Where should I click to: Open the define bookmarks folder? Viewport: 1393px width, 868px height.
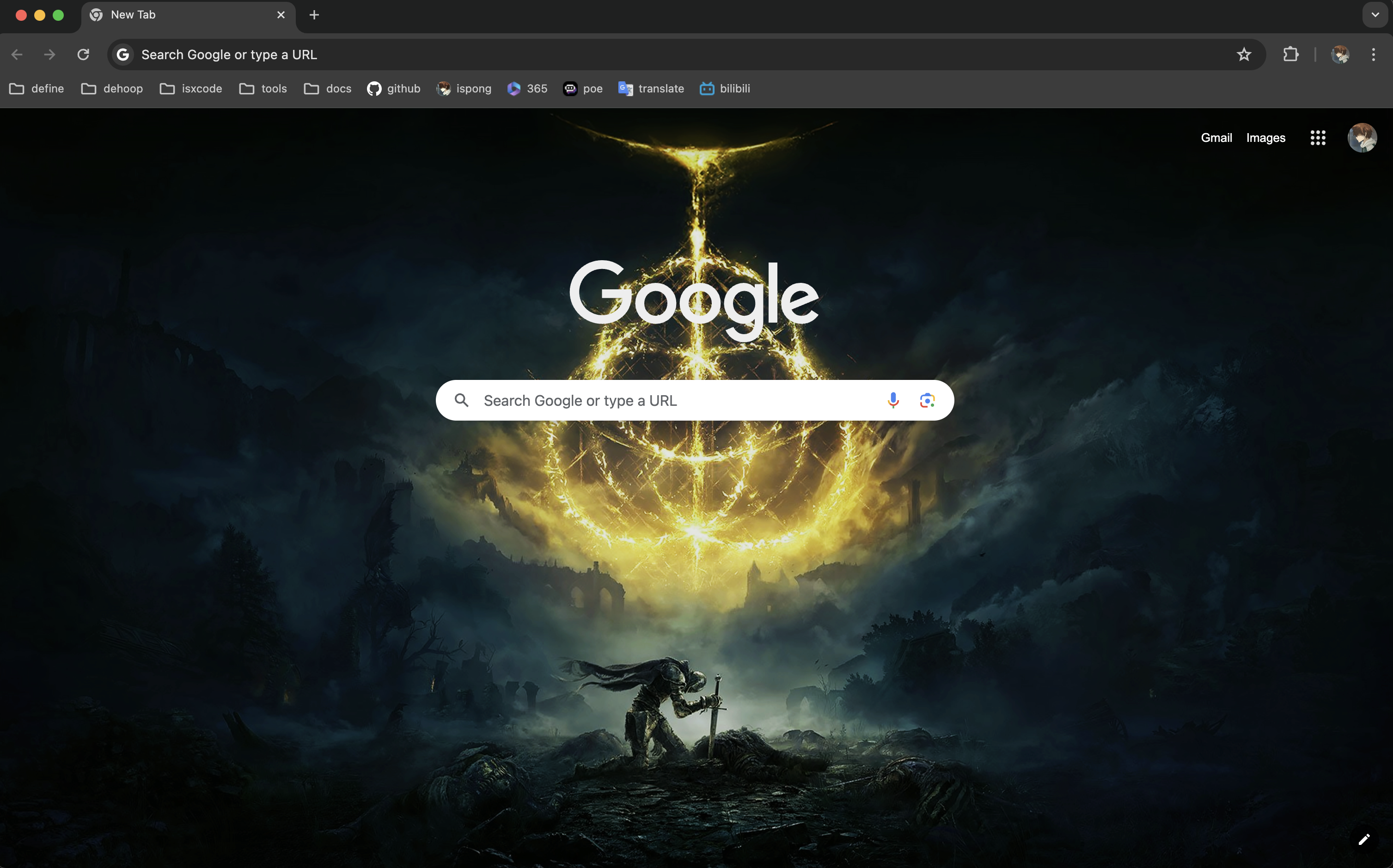(x=37, y=88)
